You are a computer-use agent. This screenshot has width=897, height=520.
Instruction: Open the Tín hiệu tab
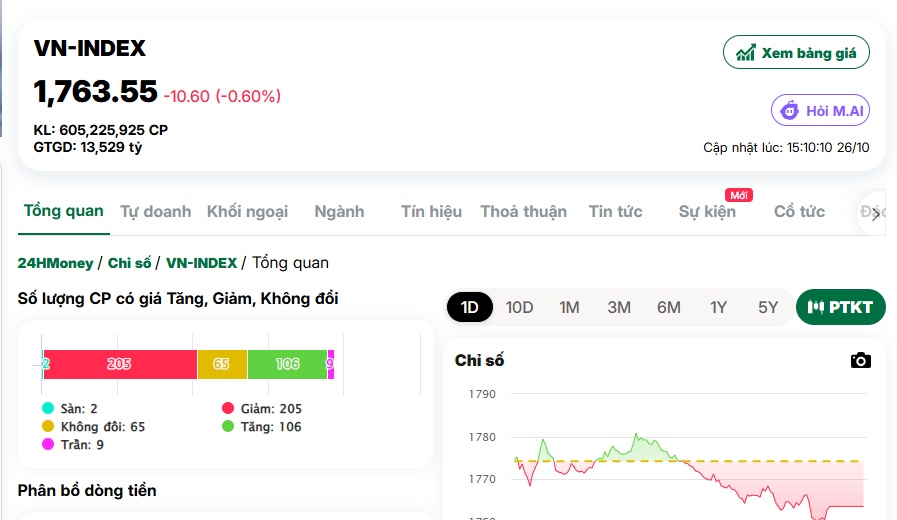coord(431,212)
